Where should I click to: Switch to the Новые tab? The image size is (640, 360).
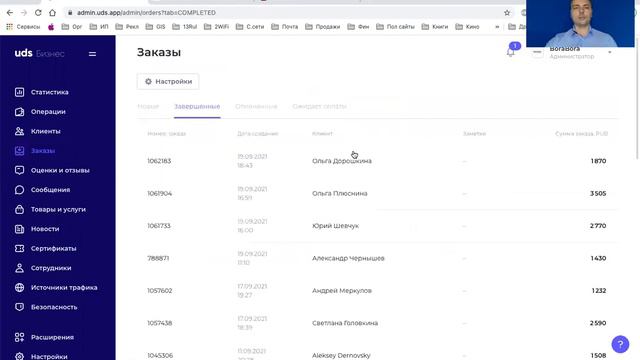(148, 107)
